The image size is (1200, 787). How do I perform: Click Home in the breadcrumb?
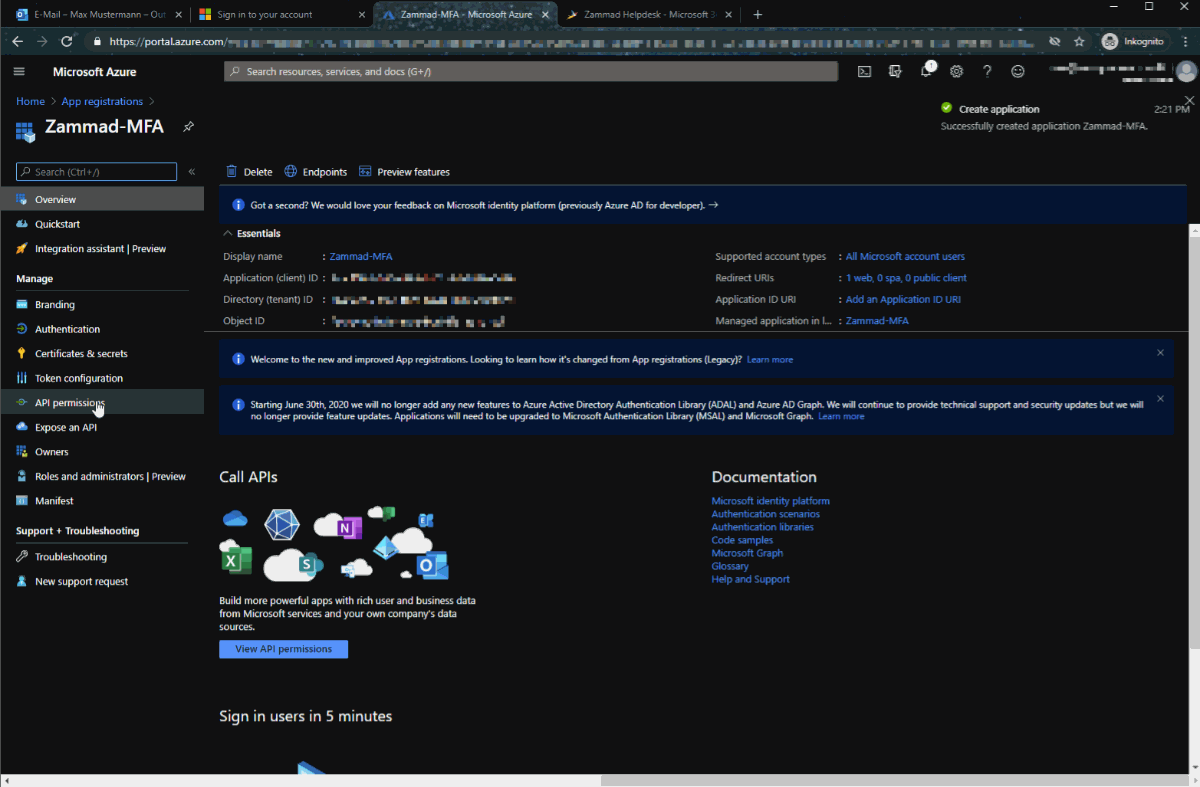coord(30,101)
